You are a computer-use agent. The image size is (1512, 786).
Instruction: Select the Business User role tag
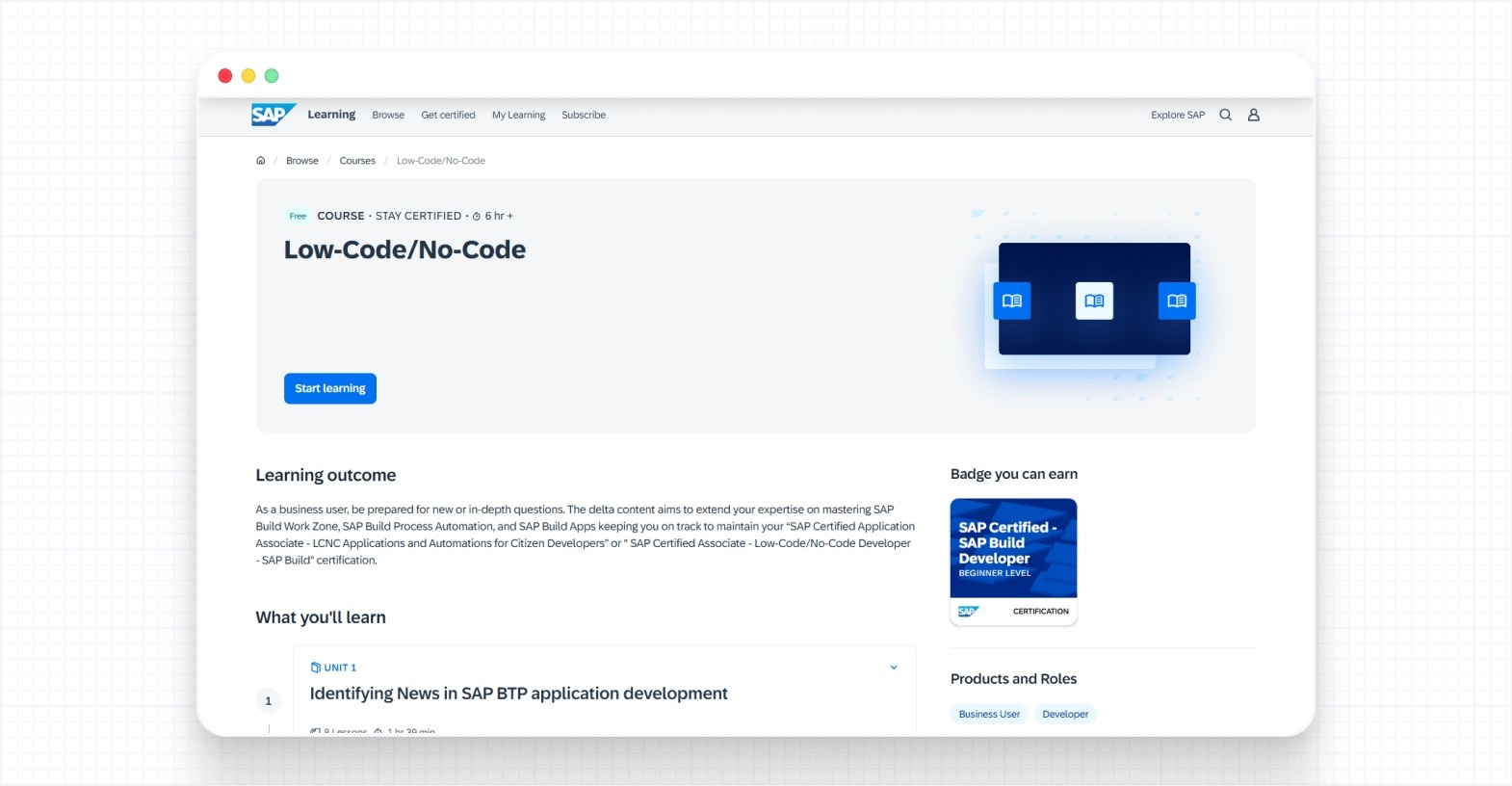[x=989, y=714]
